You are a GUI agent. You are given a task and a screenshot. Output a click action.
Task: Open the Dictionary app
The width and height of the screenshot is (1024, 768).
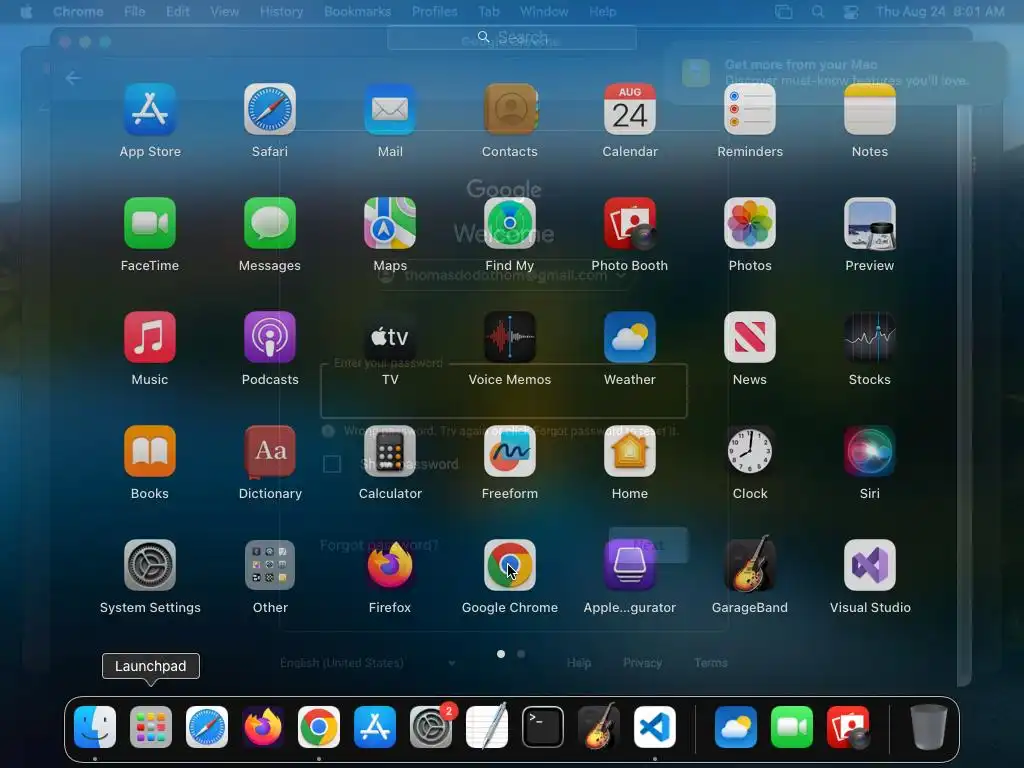click(270, 451)
